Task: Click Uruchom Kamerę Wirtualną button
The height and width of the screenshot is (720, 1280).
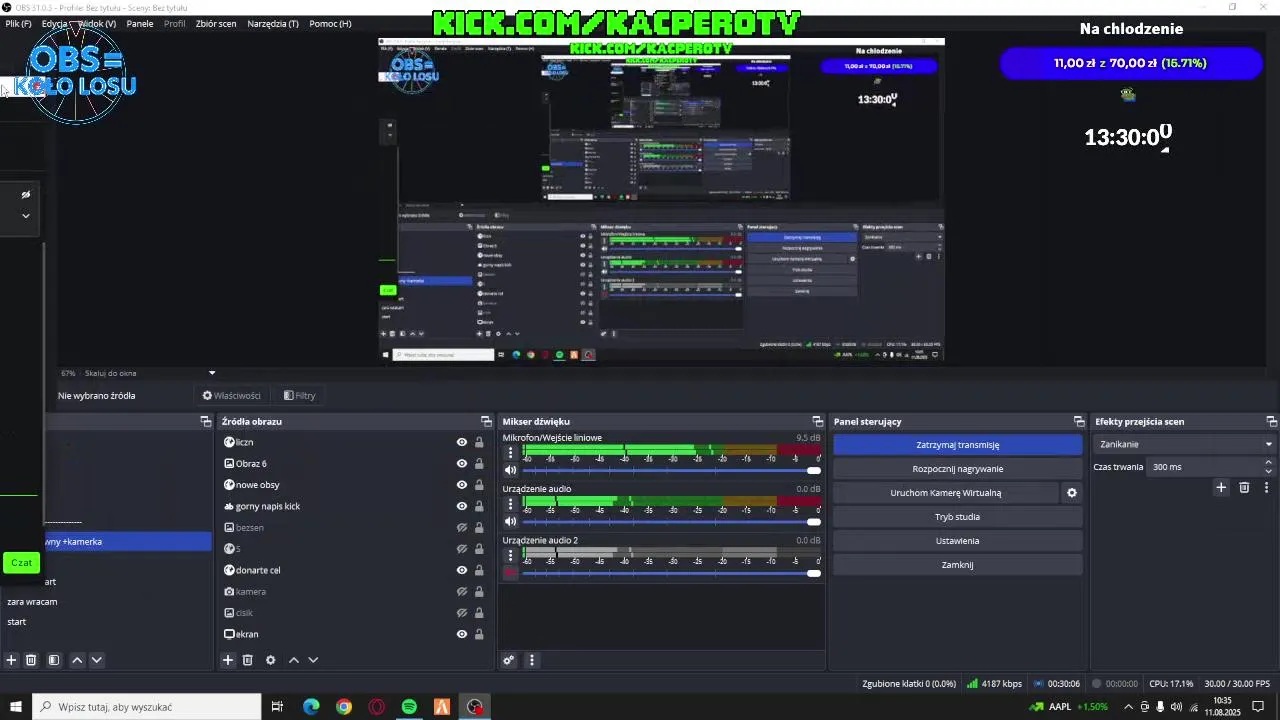Action: point(945,493)
